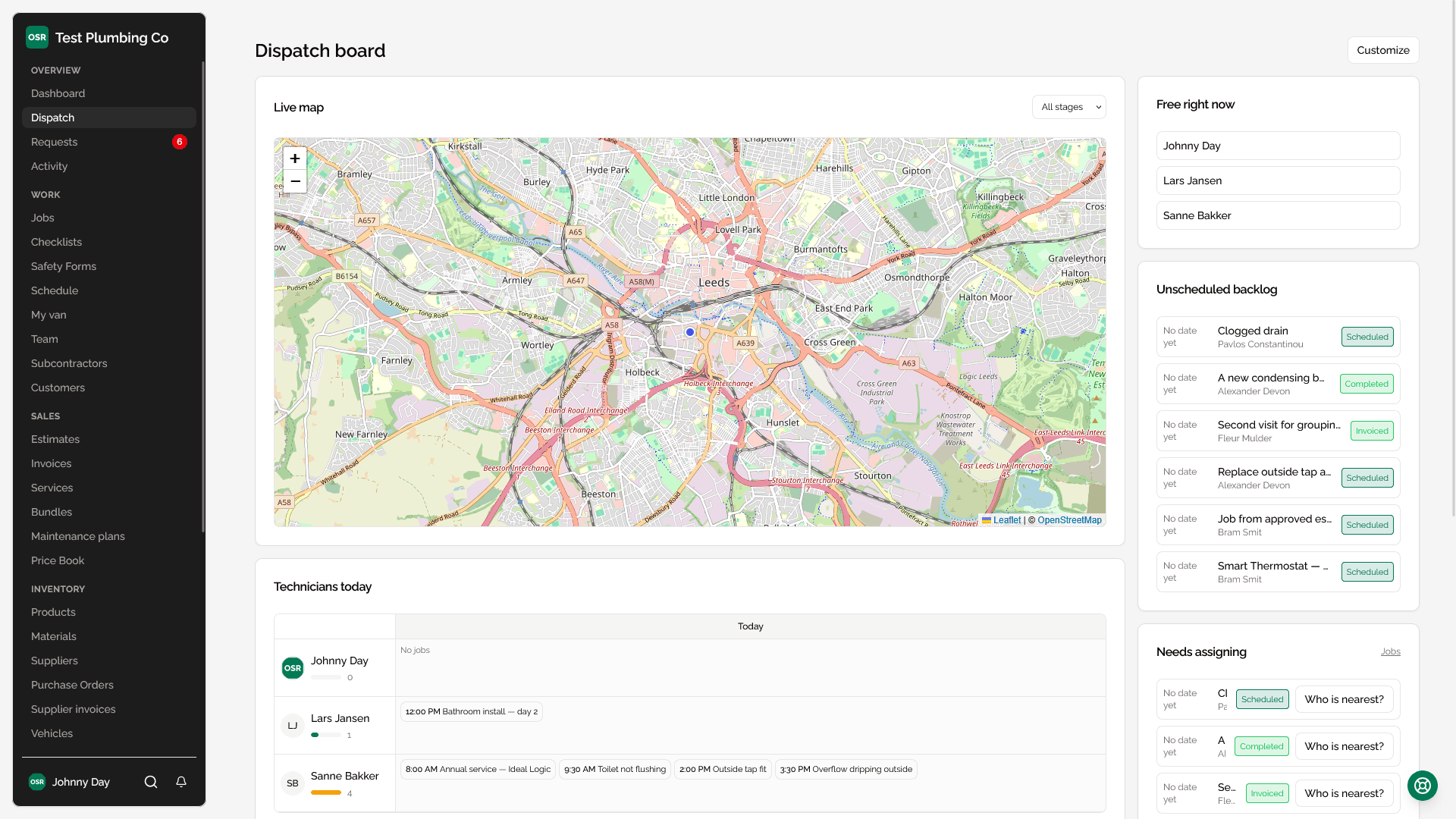Zoom out on the live map
This screenshot has width=1456, height=819.
tap(295, 181)
